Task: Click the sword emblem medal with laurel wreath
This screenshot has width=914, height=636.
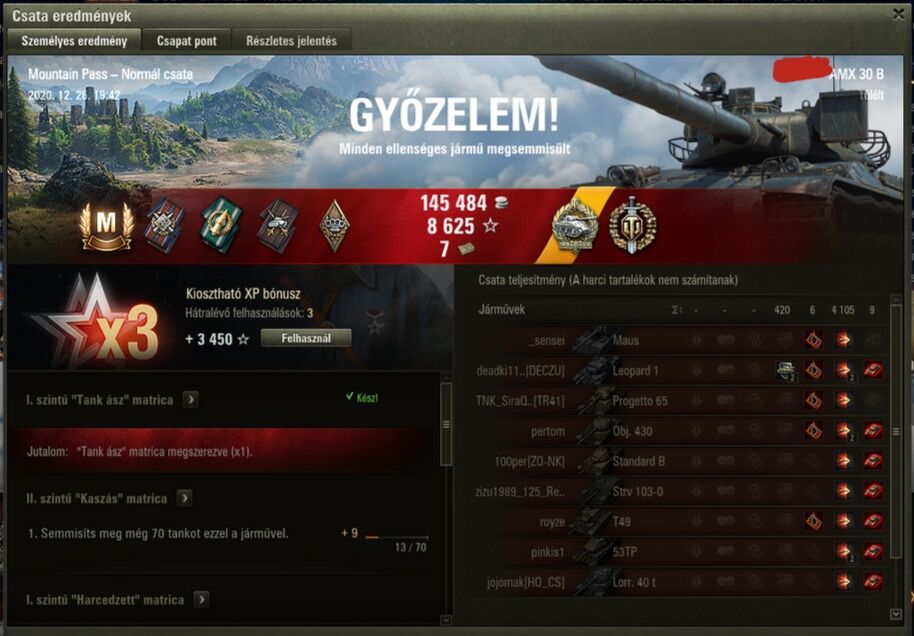Action: 632,225
